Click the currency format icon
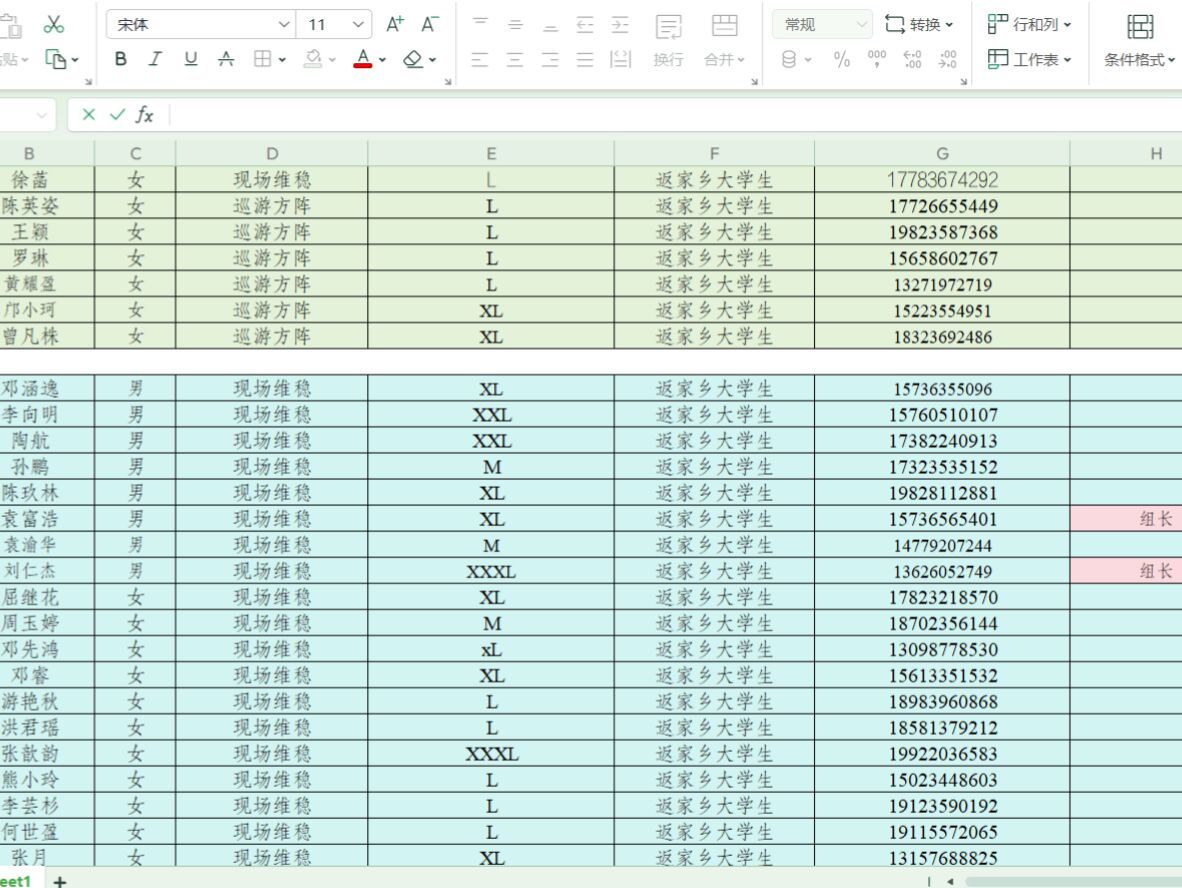This screenshot has width=1182, height=888. tap(789, 59)
